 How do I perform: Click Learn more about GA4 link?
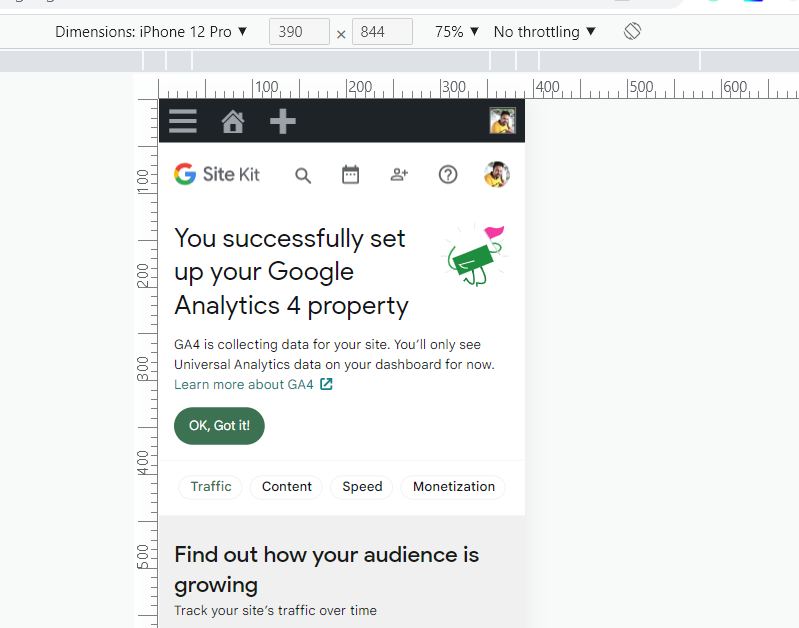[x=244, y=384]
